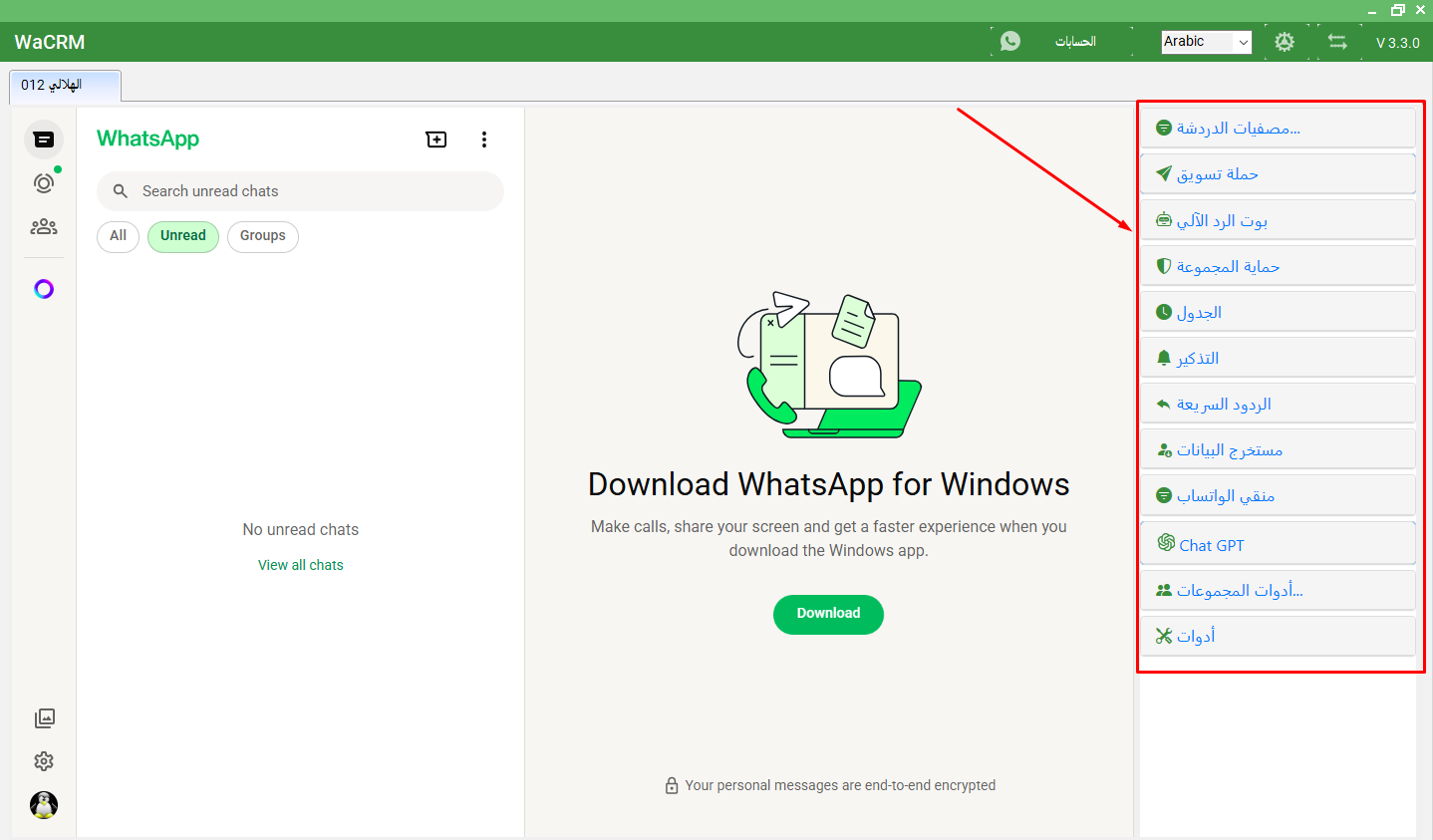Open media gallery icon in left sidebar

tap(44, 718)
